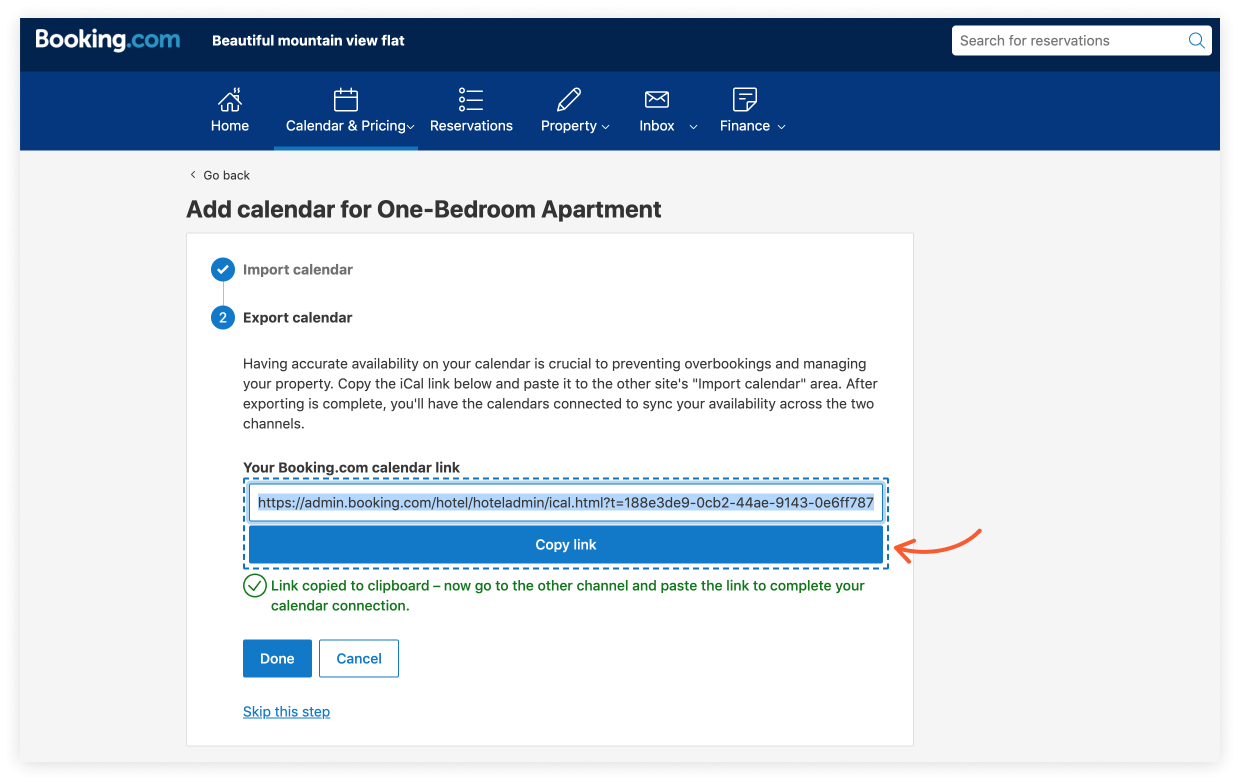This screenshot has width=1240, height=784.
Task: Click the Add calendar for One-Bedroom Apartment heading
Action: pyautogui.click(x=424, y=210)
